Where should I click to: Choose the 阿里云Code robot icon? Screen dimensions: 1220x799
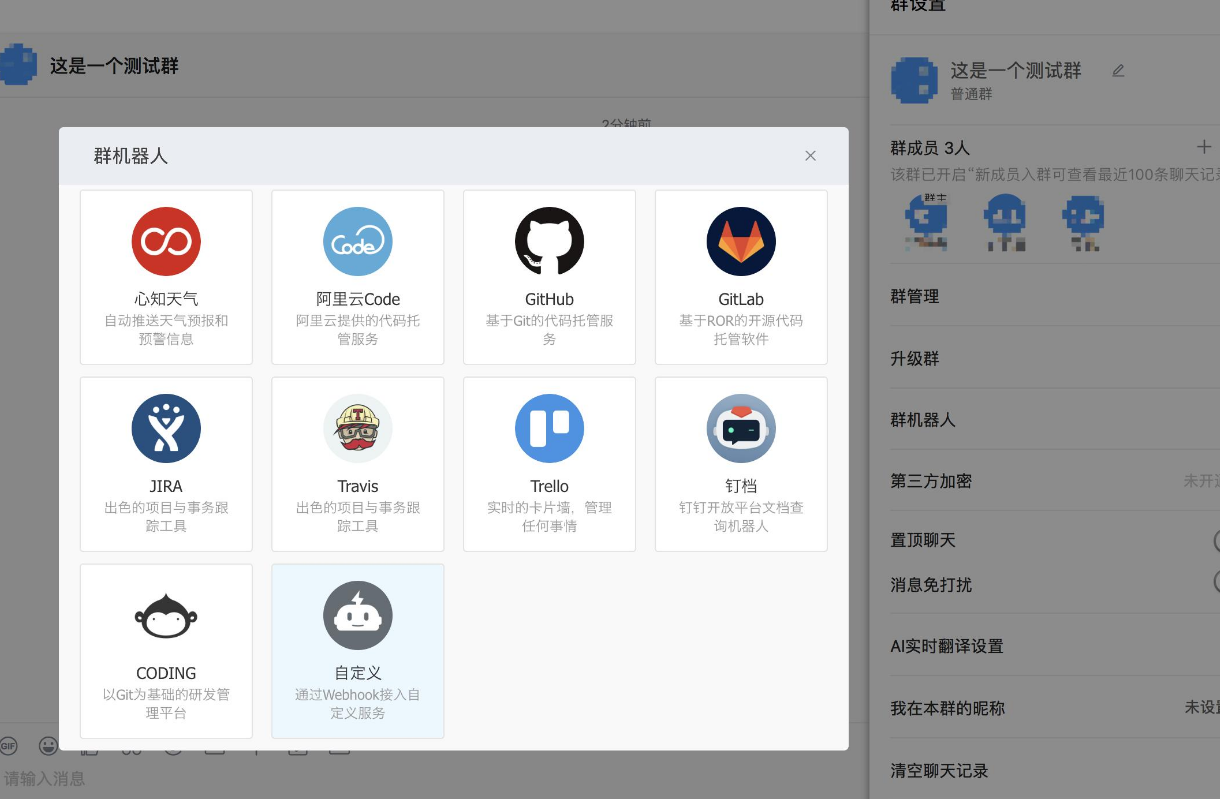(358, 242)
